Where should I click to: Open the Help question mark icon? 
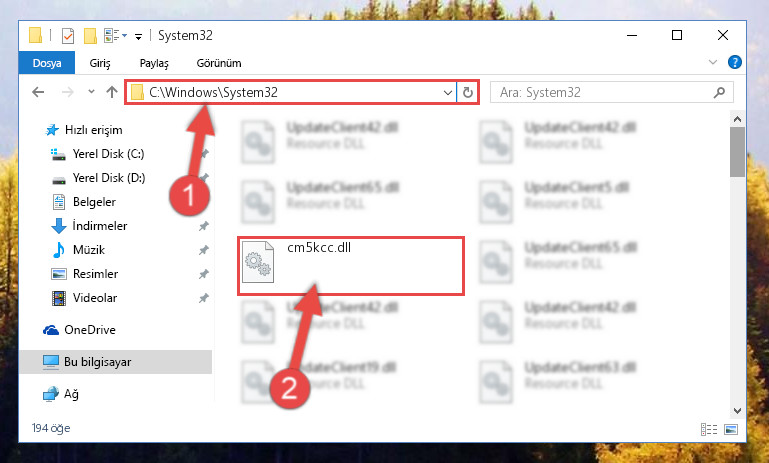point(735,62)
